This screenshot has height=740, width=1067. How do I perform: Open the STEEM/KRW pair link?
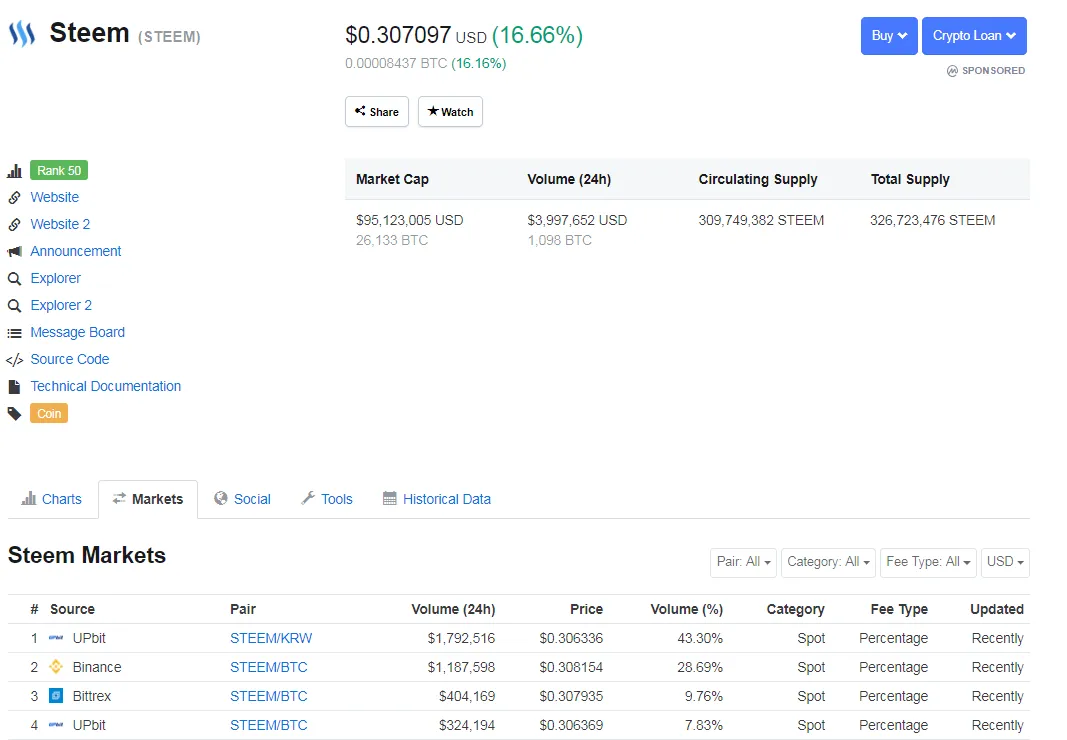(x=271, y=639)
